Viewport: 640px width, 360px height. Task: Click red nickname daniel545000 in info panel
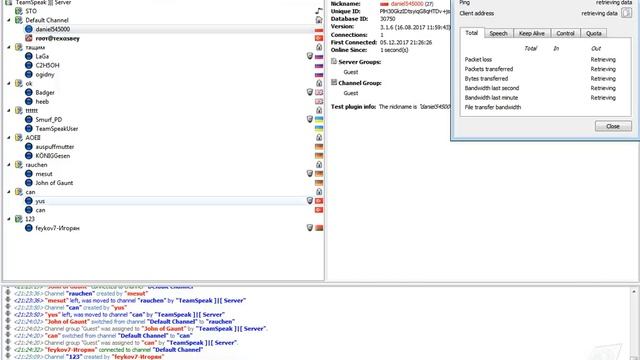pyautogui.click(x=407, y=4)
